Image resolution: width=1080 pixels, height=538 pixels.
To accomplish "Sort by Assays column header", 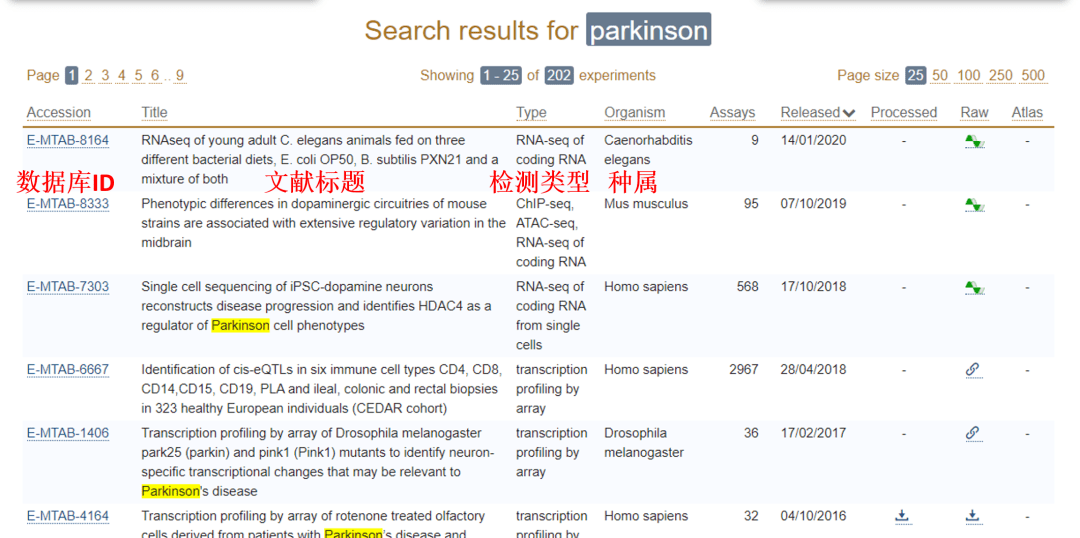I will pyautogui.click(x=732, y=112).
